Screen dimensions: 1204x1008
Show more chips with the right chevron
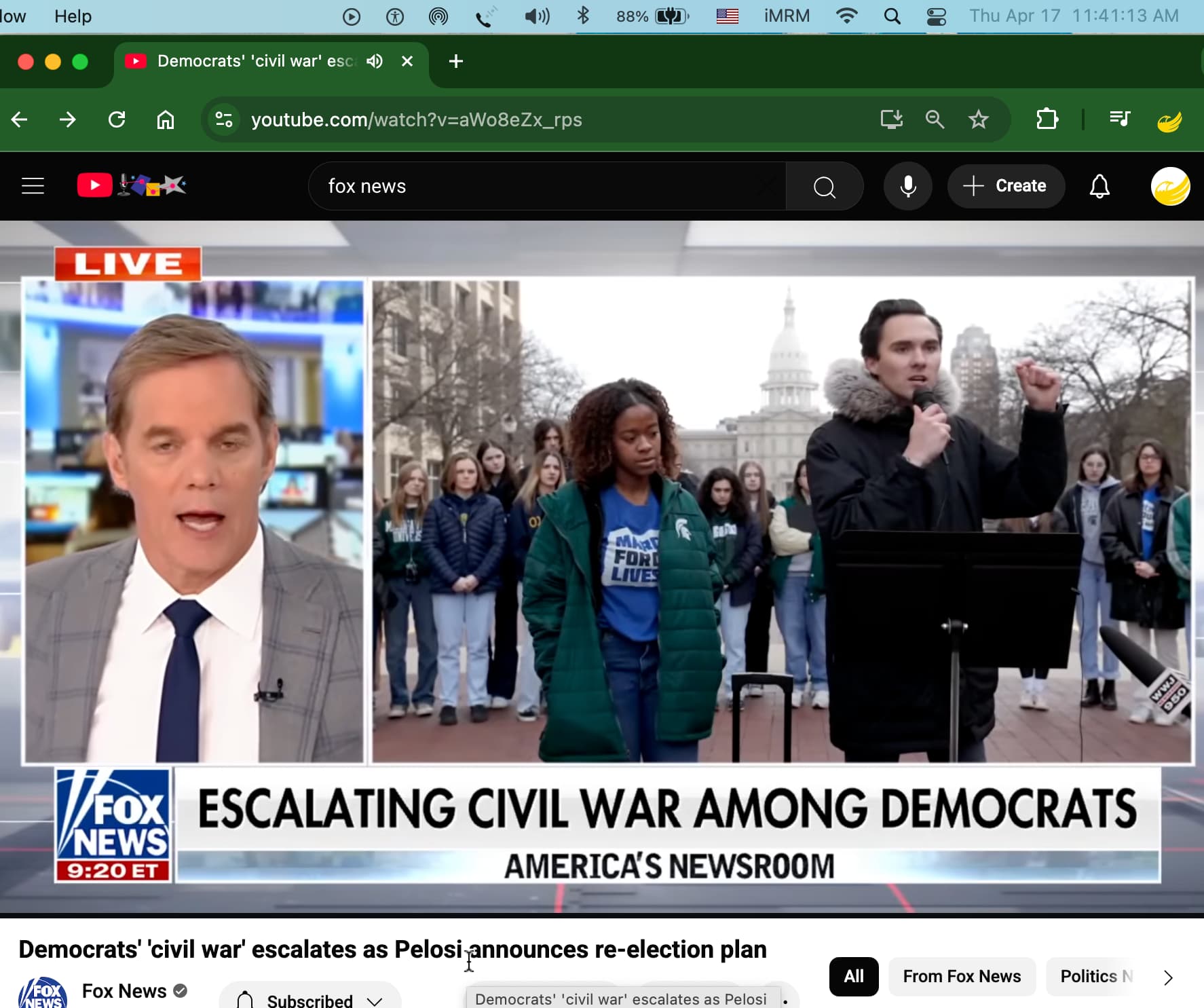1167,977
